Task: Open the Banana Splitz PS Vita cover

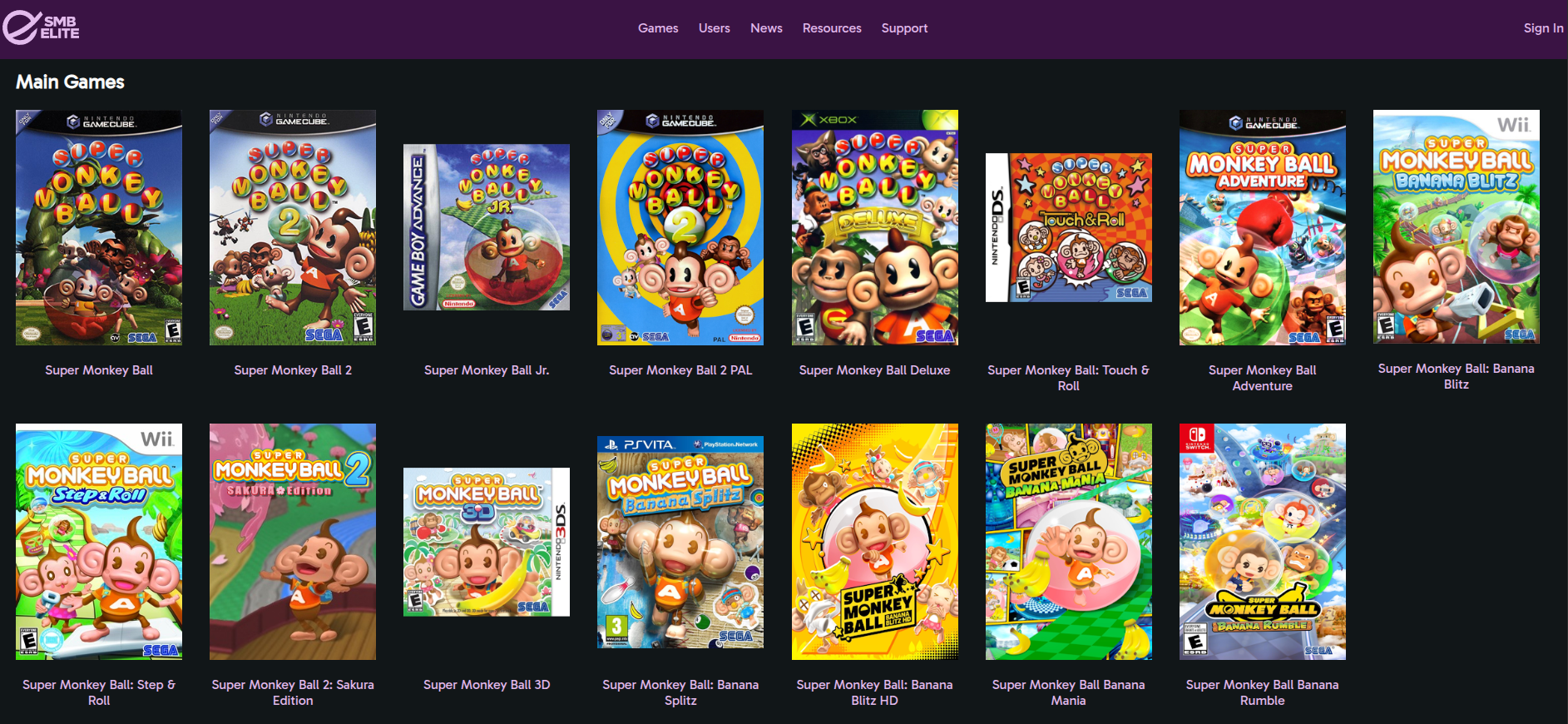Action: click(x=680, y=542)
